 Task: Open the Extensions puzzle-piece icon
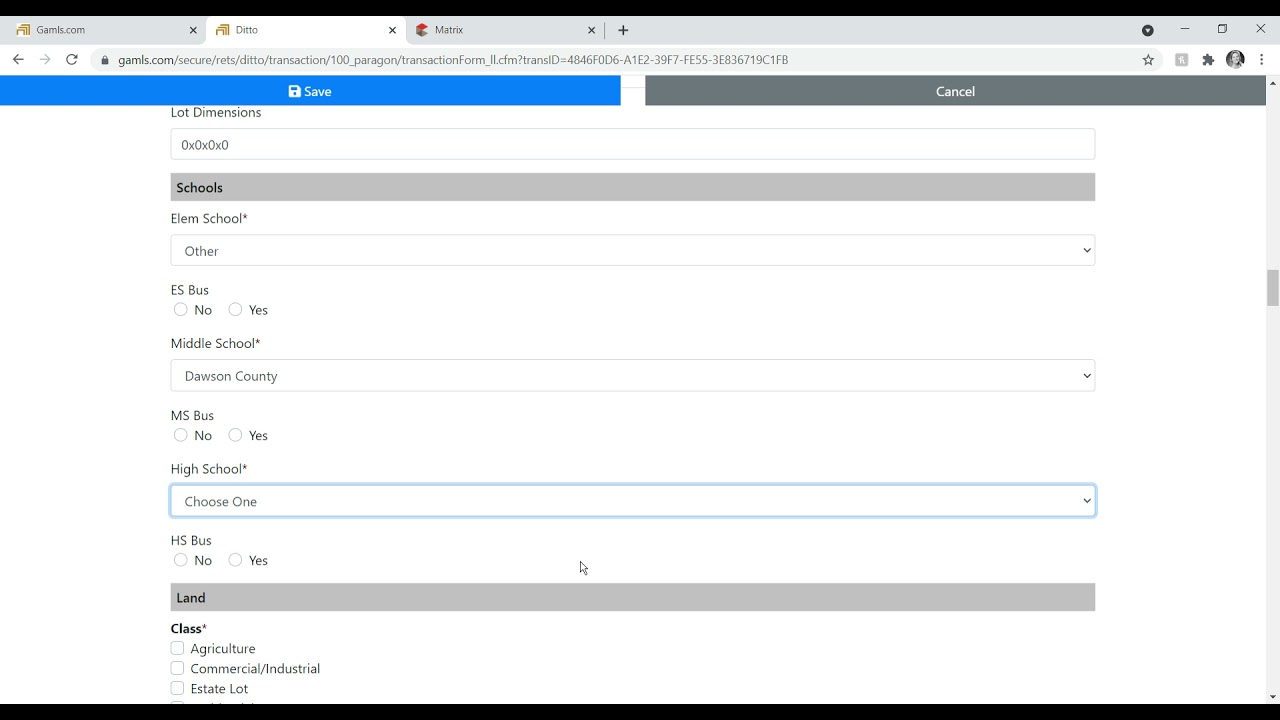click(x=1208, y=60)
